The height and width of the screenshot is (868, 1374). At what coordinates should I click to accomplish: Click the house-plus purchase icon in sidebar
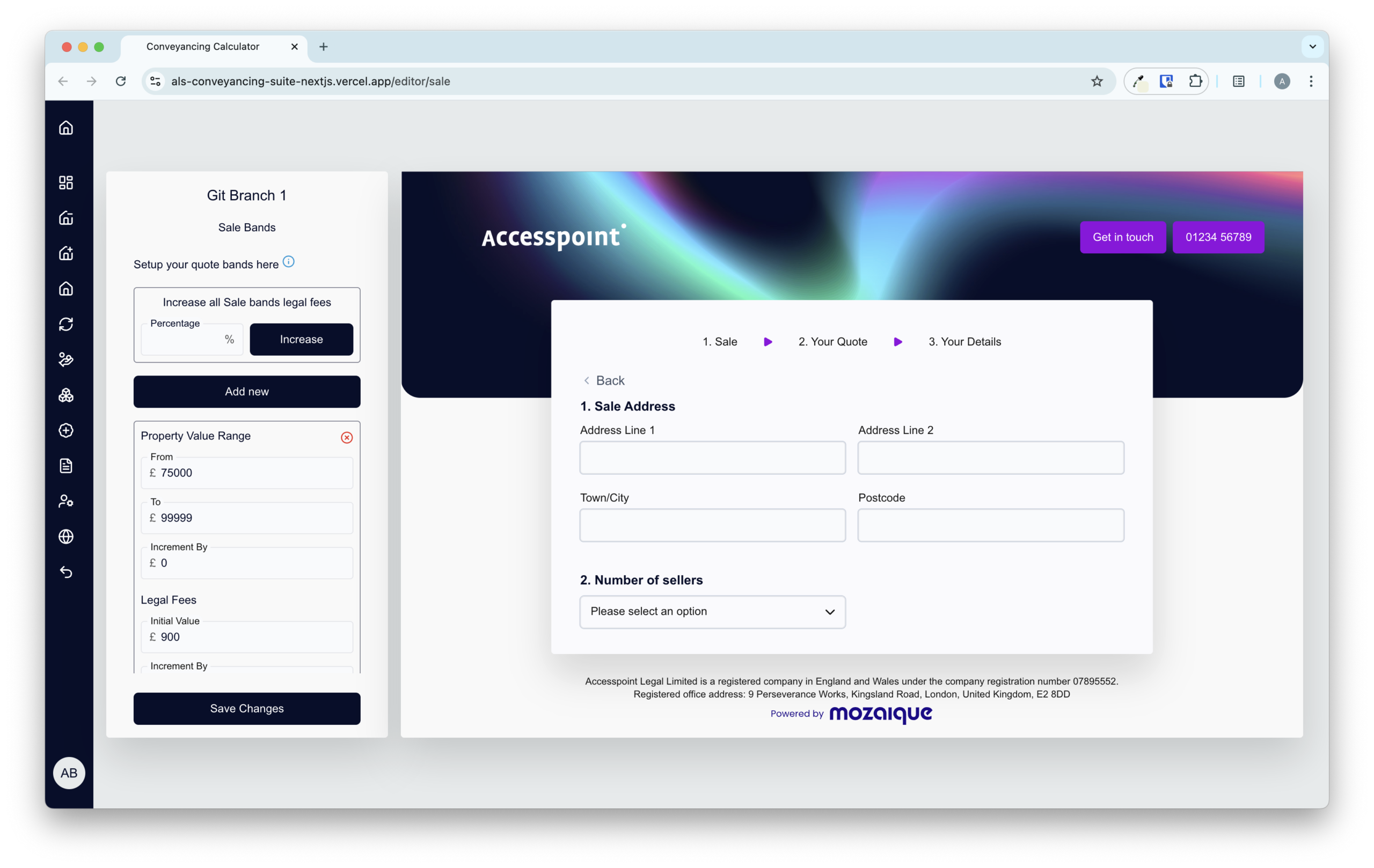[66, 253]
